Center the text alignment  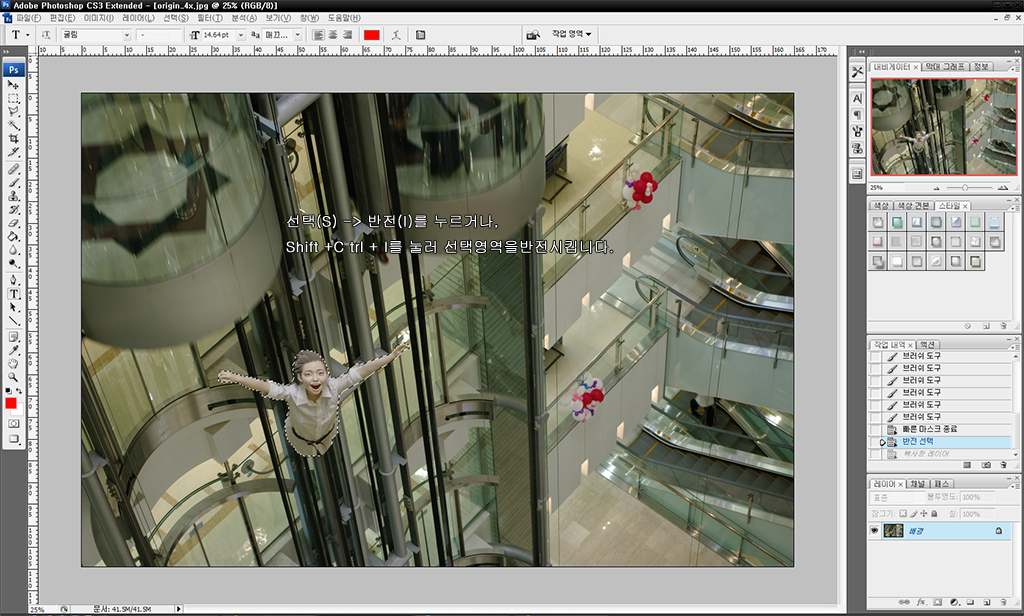click(332, 35)
